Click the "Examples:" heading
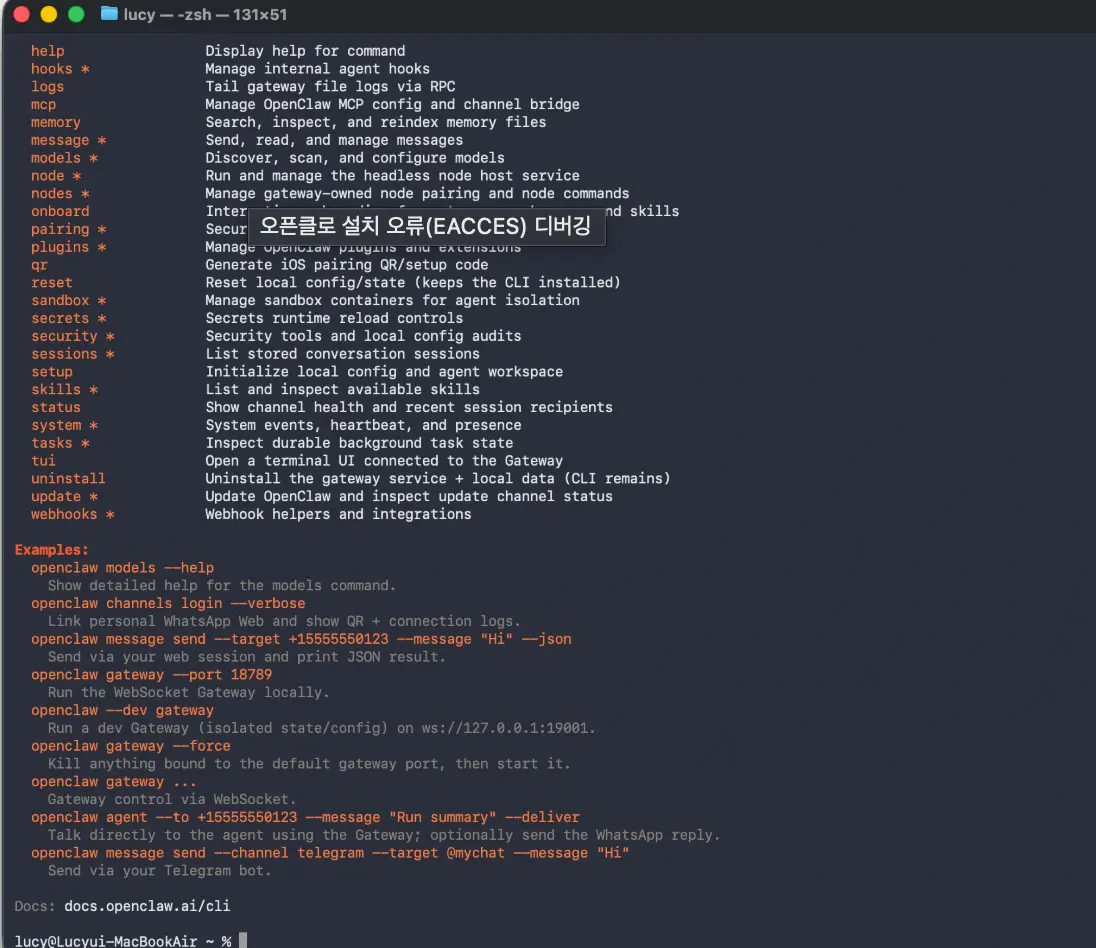Image resolution: width=1096 pixels, height=948 pixels. coord(52,550)
